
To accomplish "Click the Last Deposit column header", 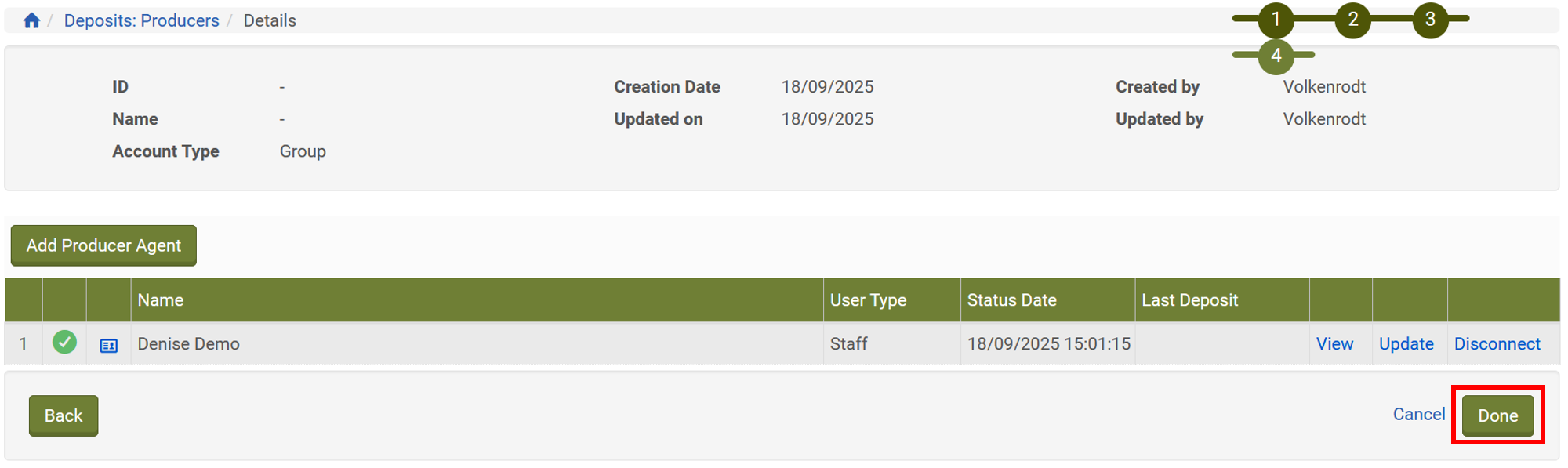I will (1189, 300).
